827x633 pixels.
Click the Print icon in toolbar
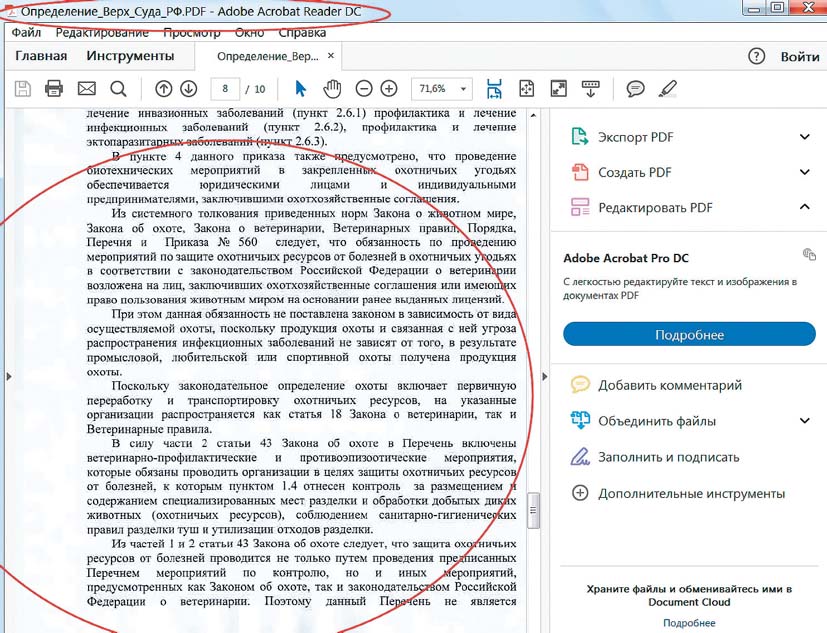tap(54, 89)
